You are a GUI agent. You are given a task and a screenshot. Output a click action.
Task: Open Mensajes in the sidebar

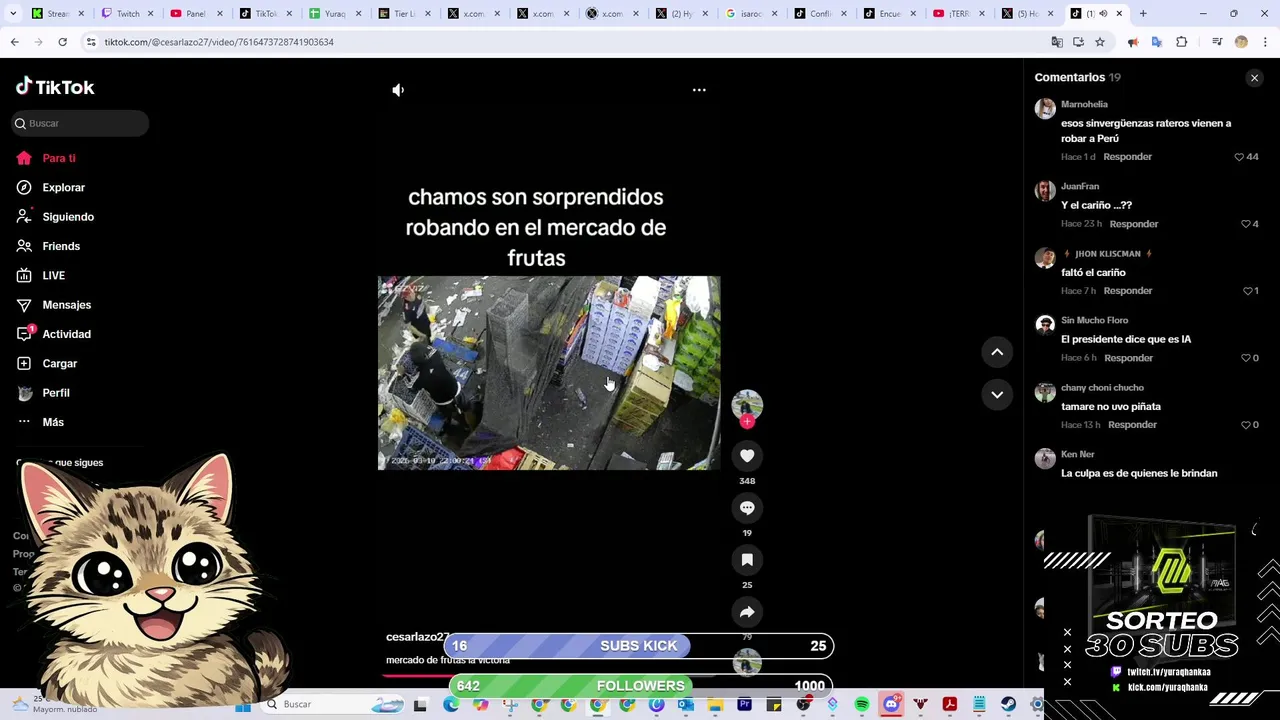67,305
